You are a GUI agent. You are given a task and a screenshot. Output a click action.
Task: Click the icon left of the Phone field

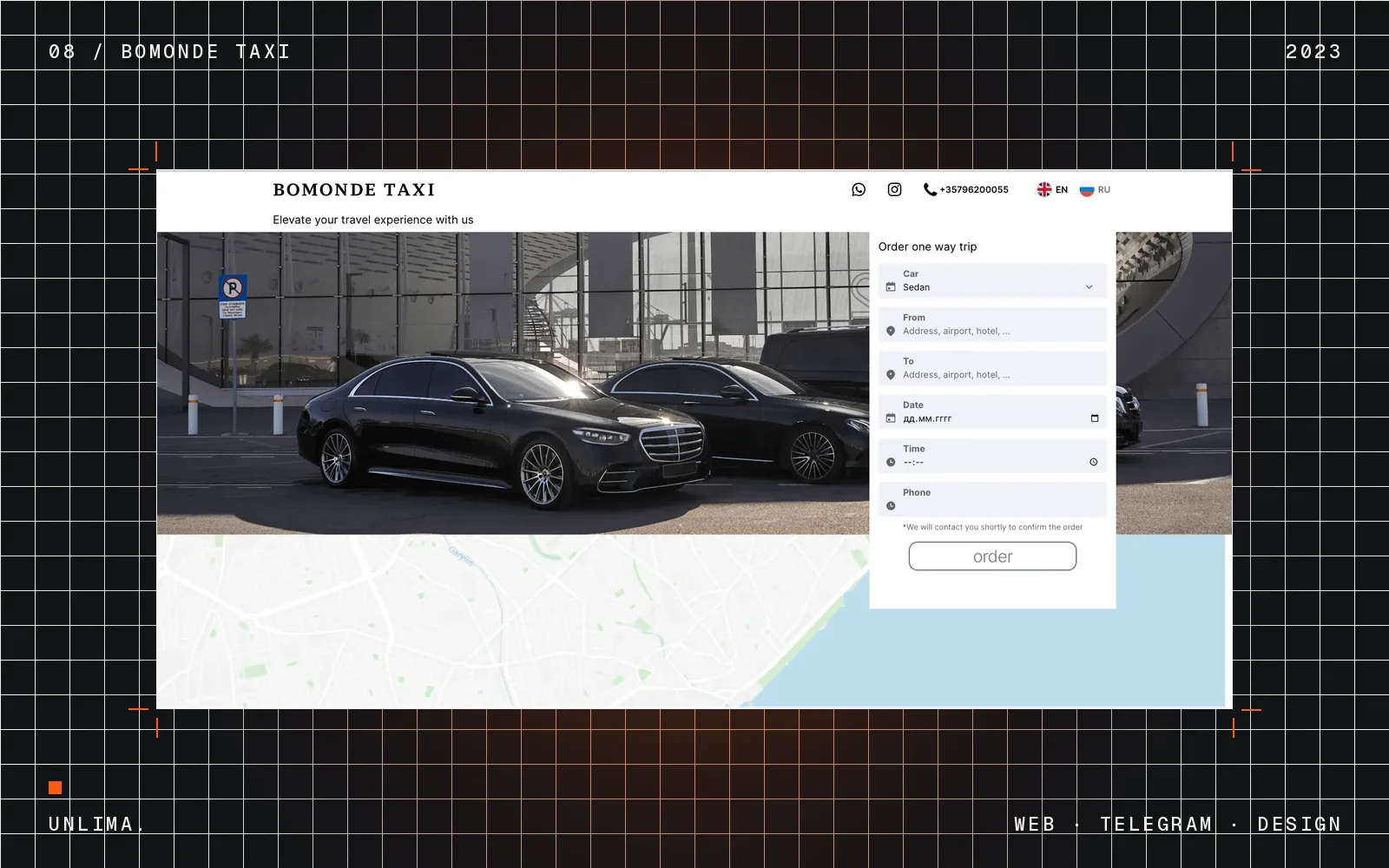pyautogui.click(x=891, y=506)
